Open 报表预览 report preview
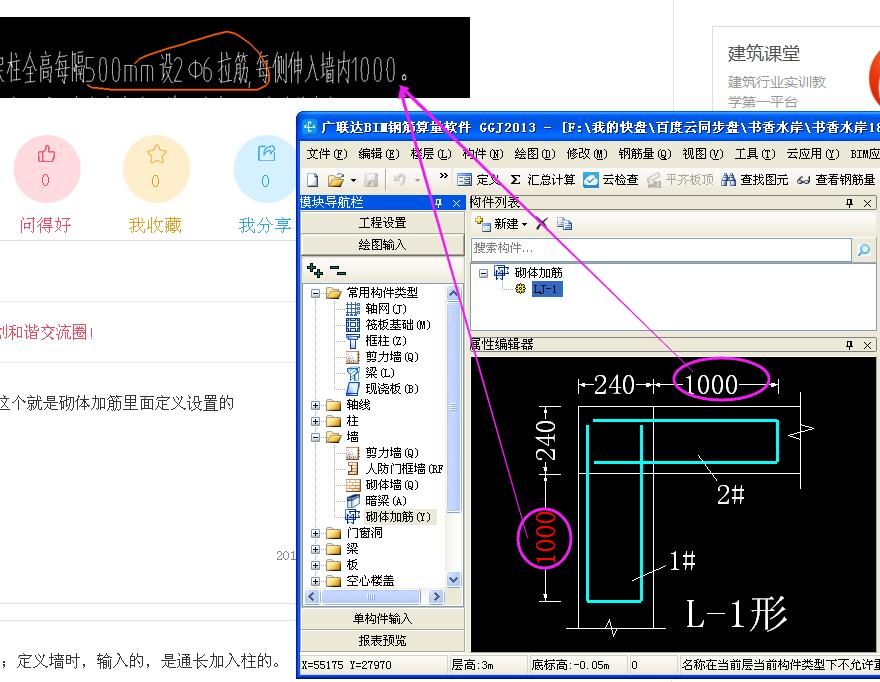The image size is (880, 682). click(x=381, y=640)
